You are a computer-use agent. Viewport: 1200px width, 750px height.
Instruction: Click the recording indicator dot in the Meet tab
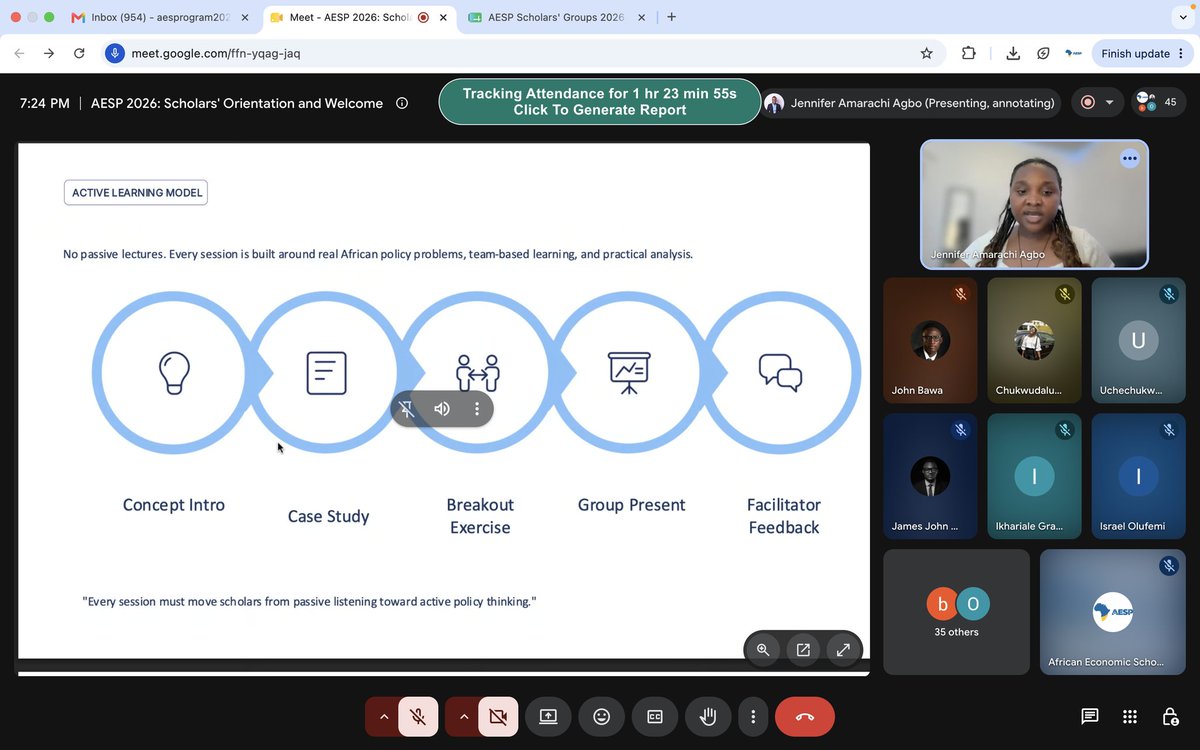pos(423,17)
